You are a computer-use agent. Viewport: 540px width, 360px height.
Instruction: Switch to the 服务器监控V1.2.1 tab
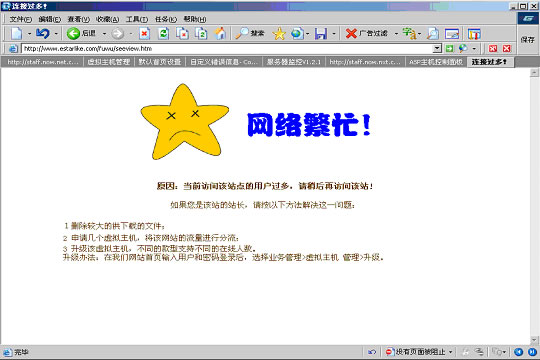tap(294, 62)
